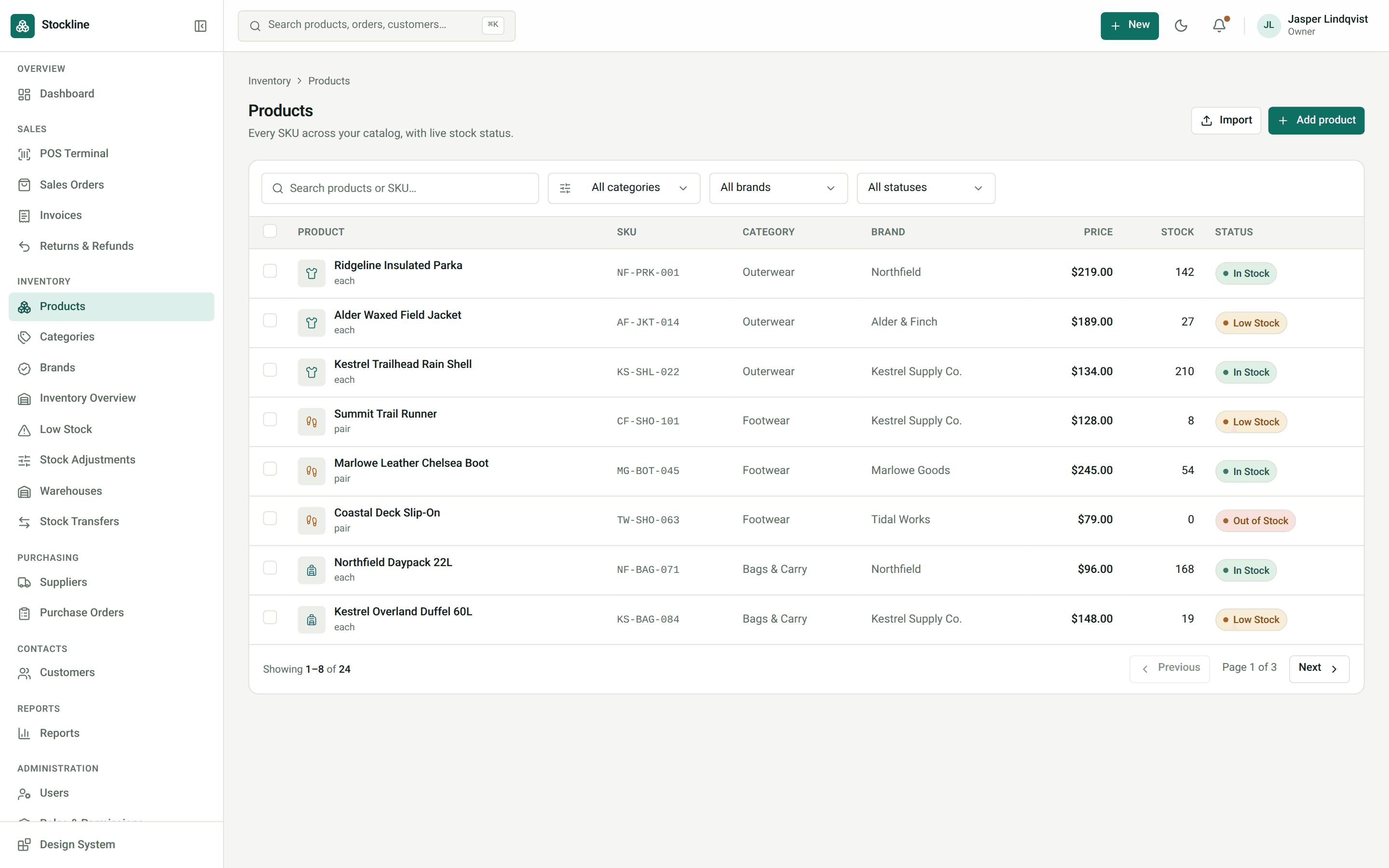Click Out of Stock status badge
The height and width of the screenshot is (868, 1389).
click(x=1255, y=521)
